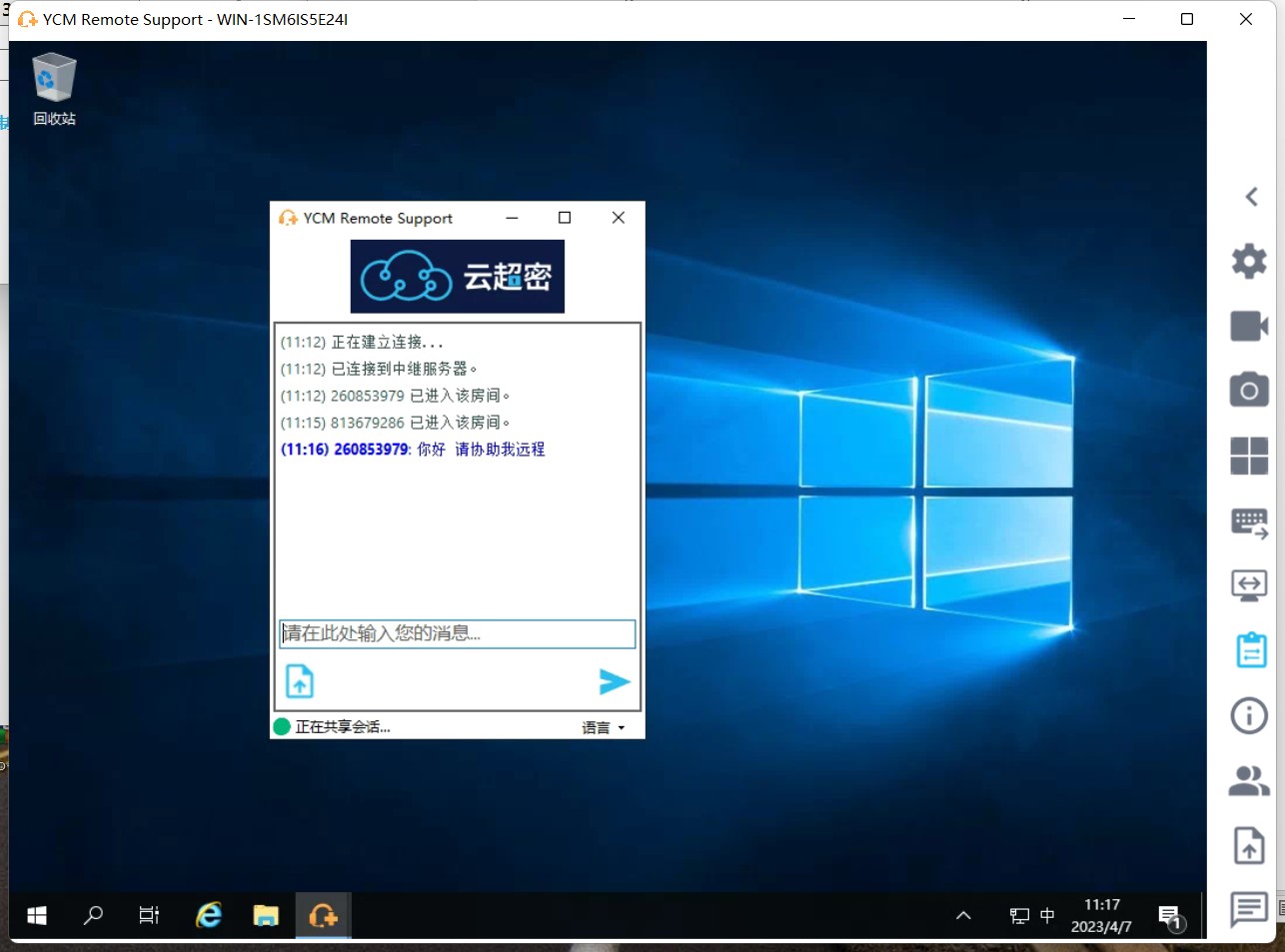Viewport: 1285px width, 952px height.
Task: Open the 语言 language dropdown
Action: tap(604, 727)
